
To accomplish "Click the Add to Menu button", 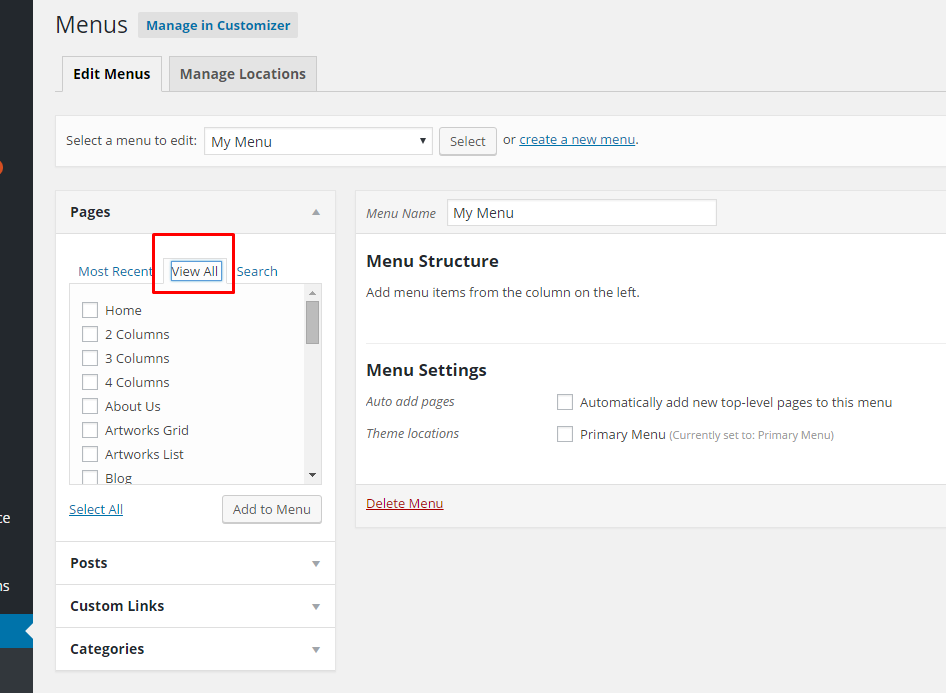I will pyautogui.click(x=271, y=510).
